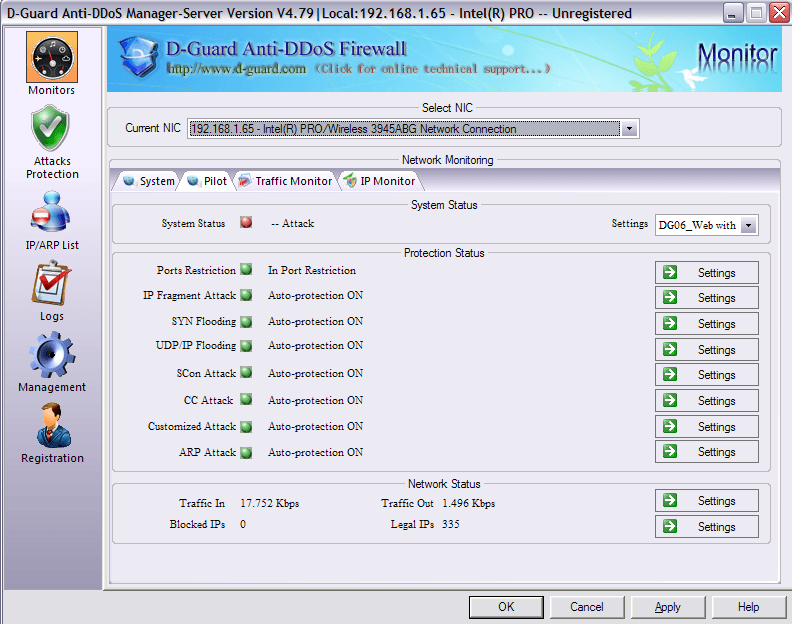Click the 'IP Fragment Attack' label
Screen dimensions: 792x624
tap(189, 295)
